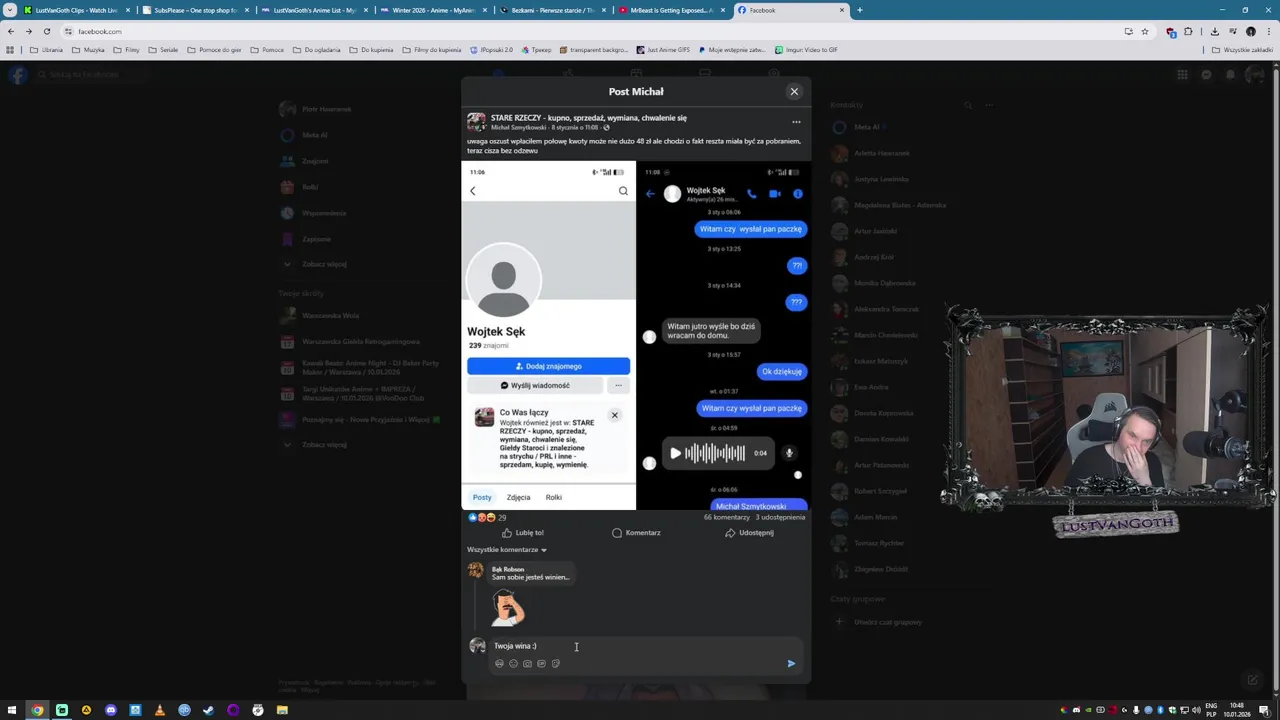1280x720 pixels.
Task: Click the Udostępnij share button
Action: coord(749,533)
